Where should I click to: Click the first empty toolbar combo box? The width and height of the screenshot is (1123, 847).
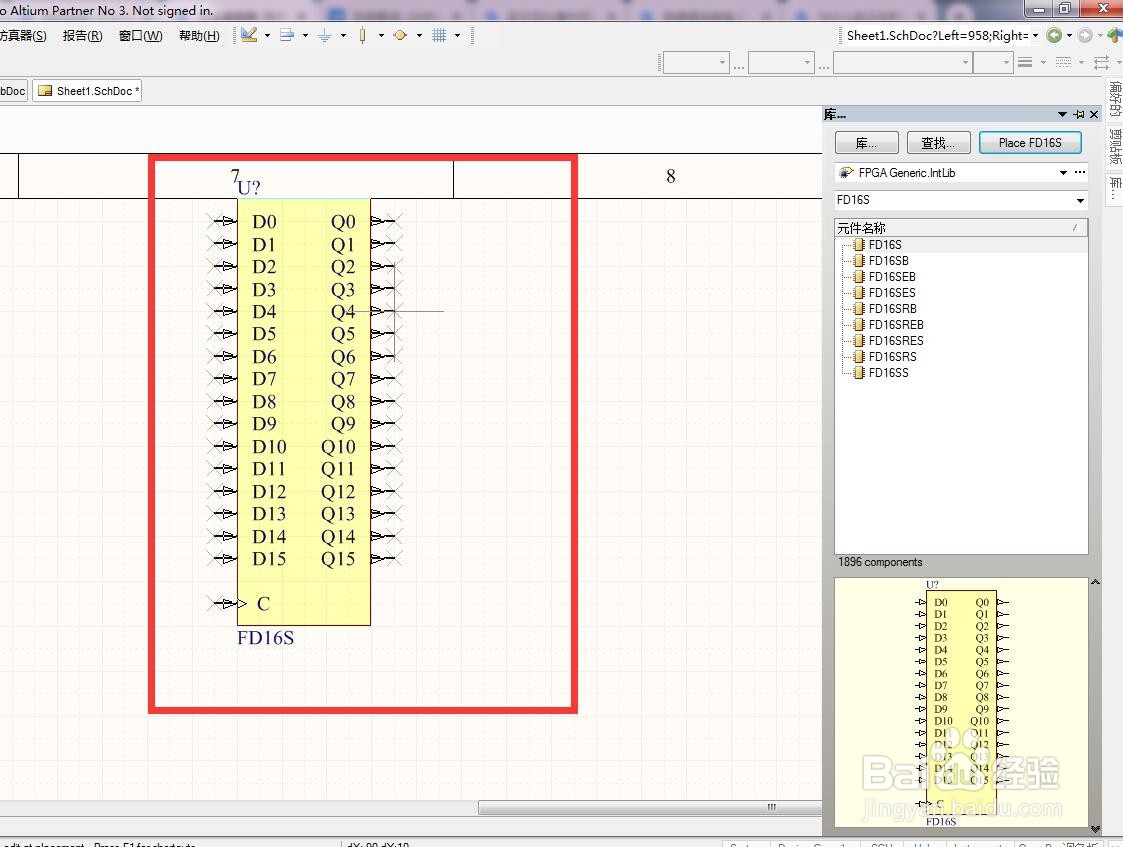click(696, 63)
